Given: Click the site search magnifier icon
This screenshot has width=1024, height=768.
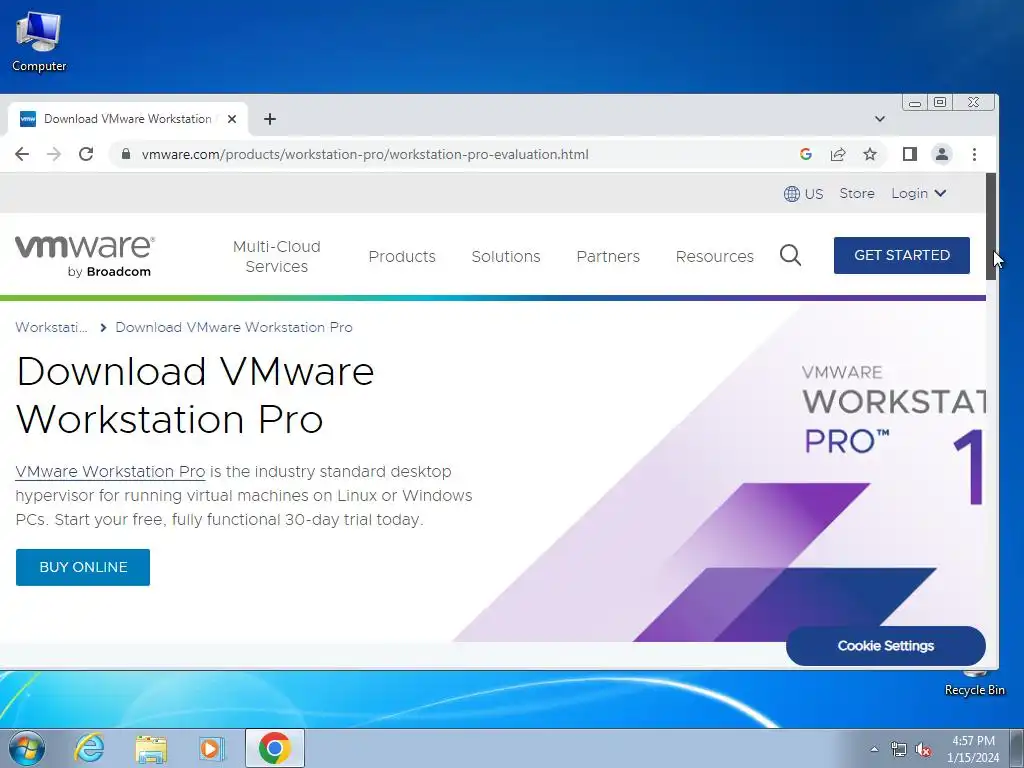Looking at the screenshot, I should click(x=790, y=255).
